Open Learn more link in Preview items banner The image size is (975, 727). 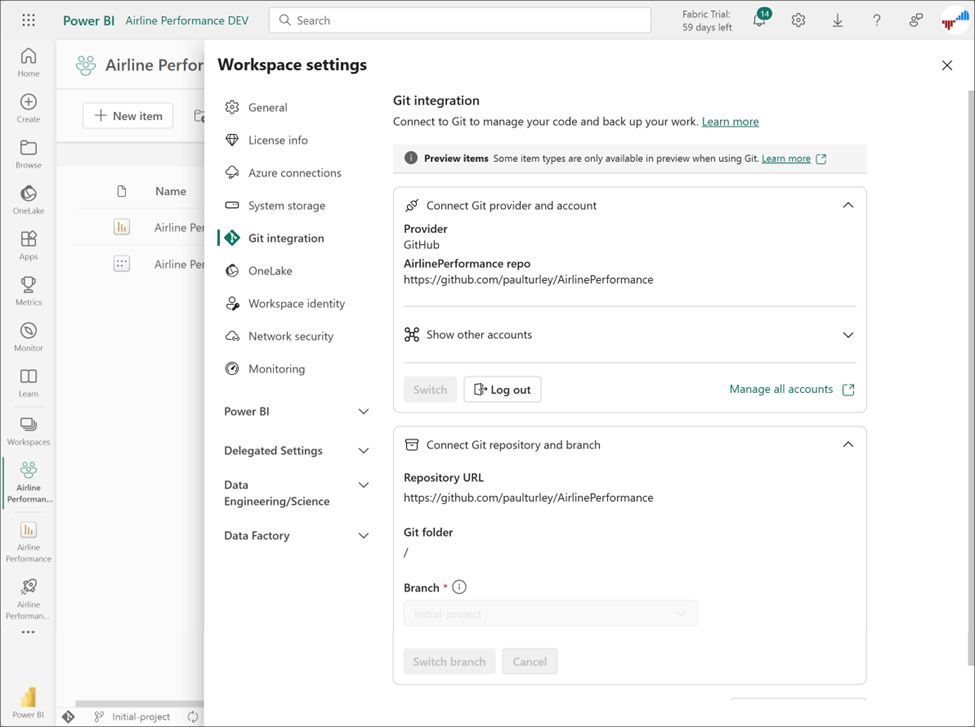786,159
